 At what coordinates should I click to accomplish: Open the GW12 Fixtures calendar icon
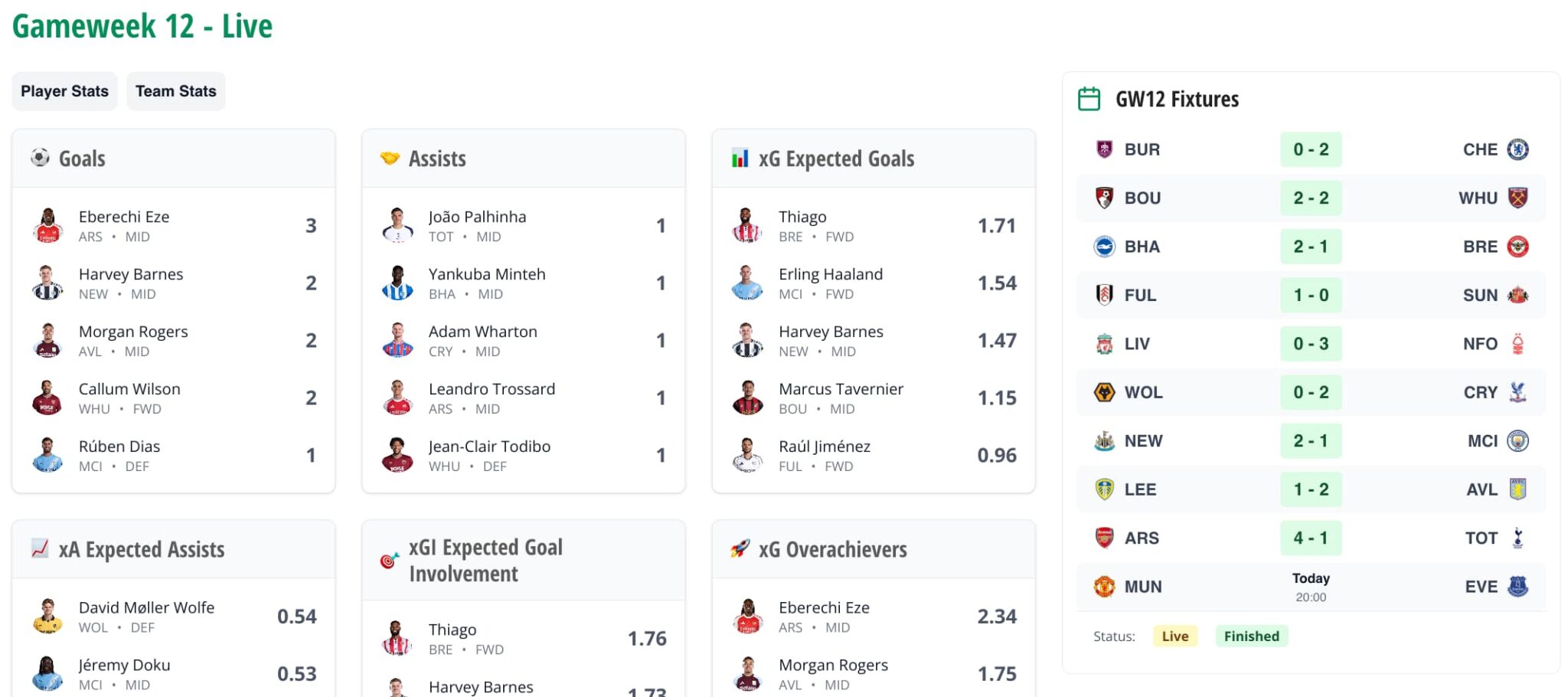(1088, 98)
